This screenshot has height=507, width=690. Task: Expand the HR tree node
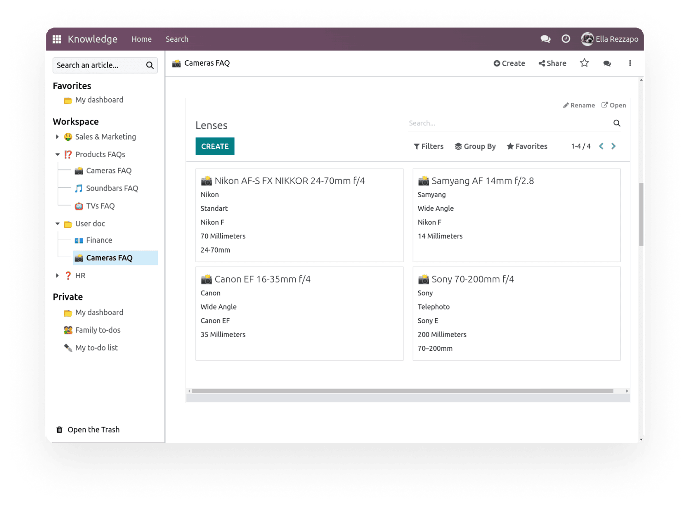57,276
